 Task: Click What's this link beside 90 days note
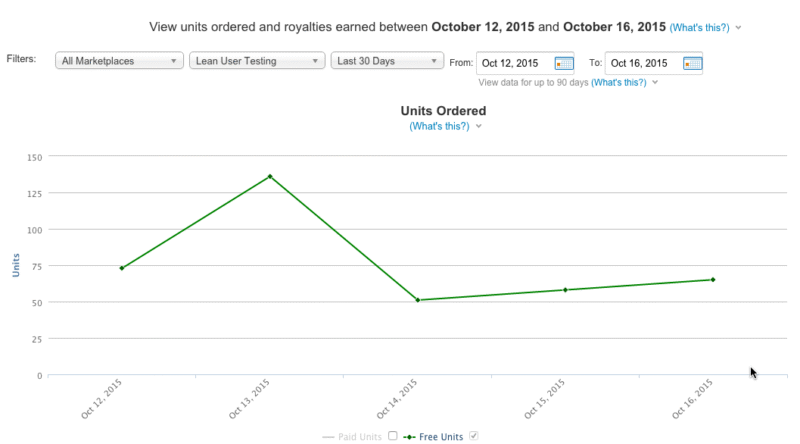click(618, 82)
